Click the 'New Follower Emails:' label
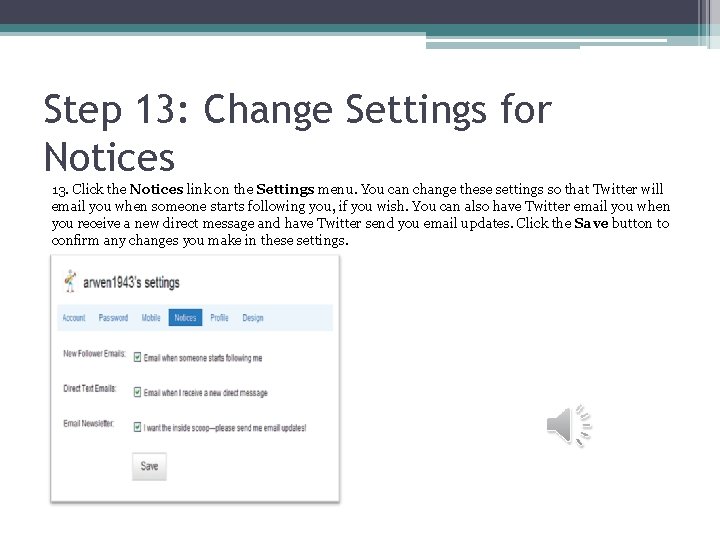This screenshot has width=720, height=540. click(94, 354)
